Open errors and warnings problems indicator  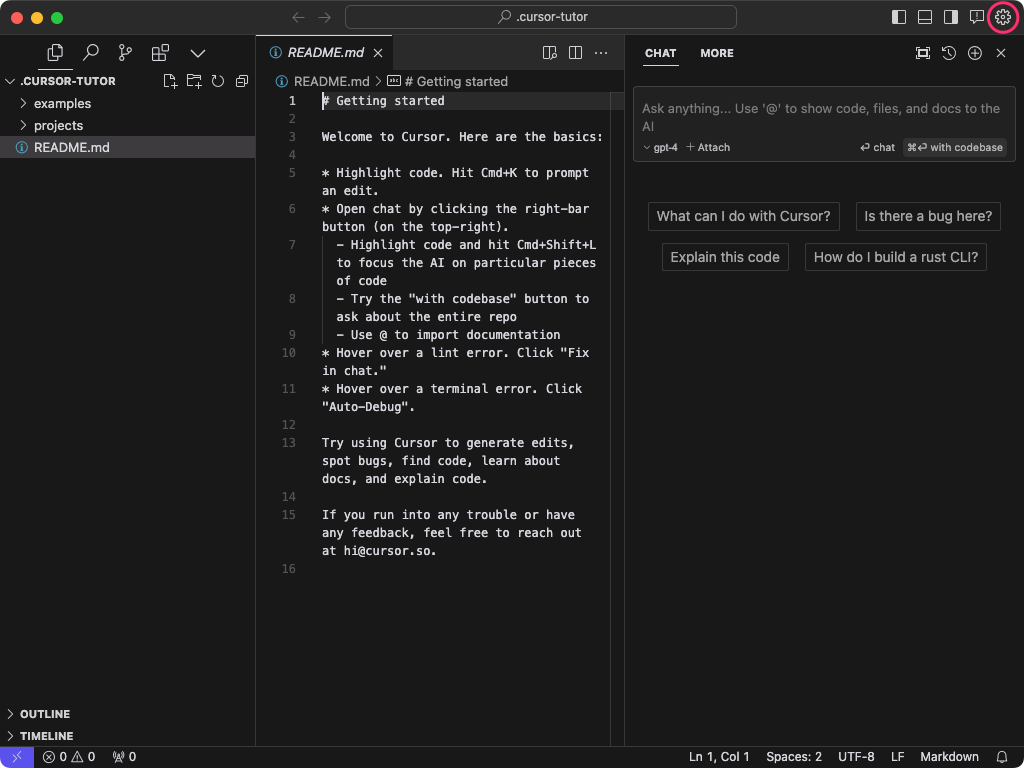69,757
